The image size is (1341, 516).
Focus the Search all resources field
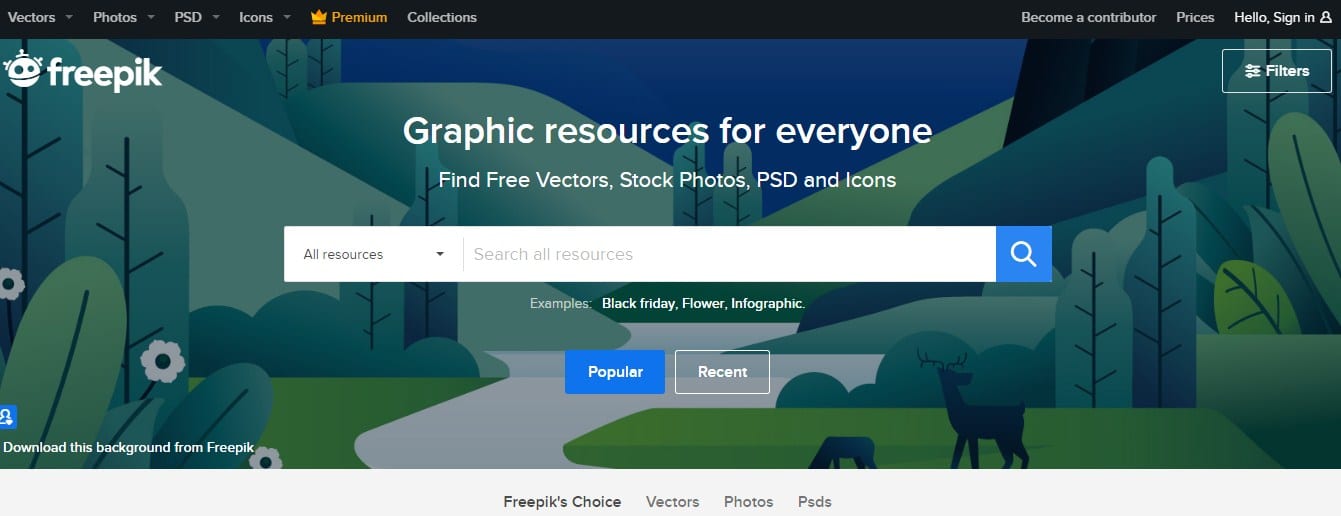pyautogui.click(x=729, y=254)
